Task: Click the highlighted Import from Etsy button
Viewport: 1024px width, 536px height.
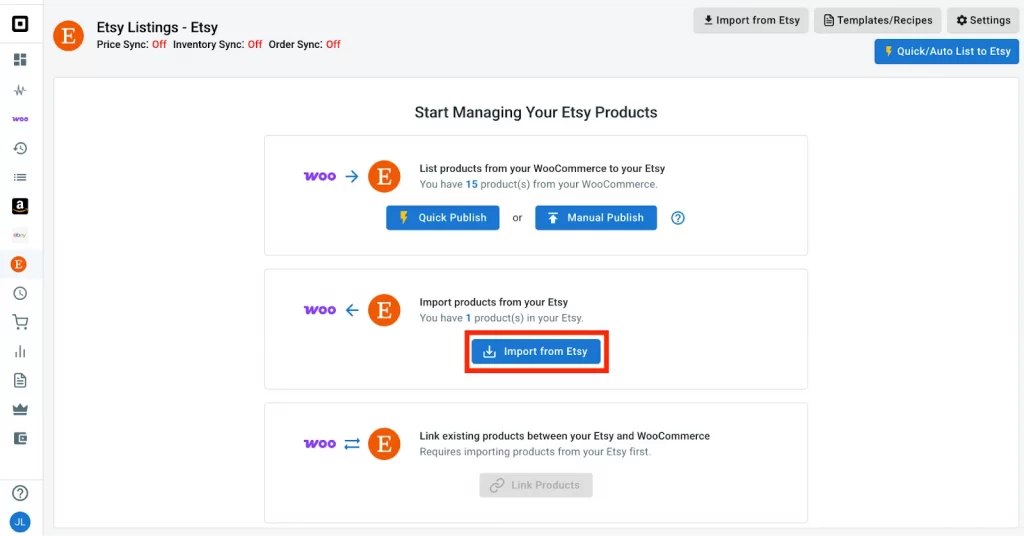Action: pyautogui.click(x=536, y=351)
